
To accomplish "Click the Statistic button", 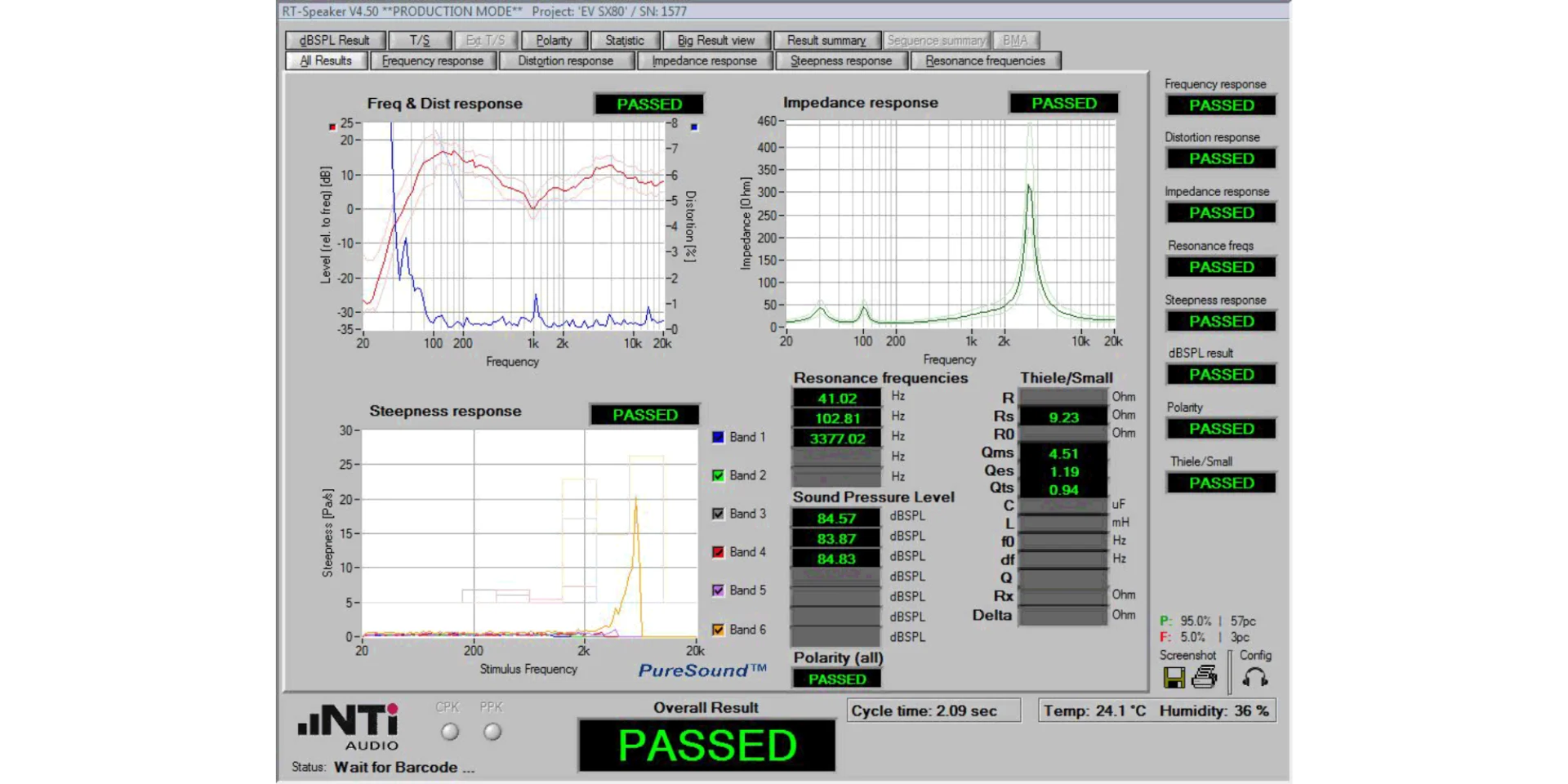I will click(x=625, y=40).
